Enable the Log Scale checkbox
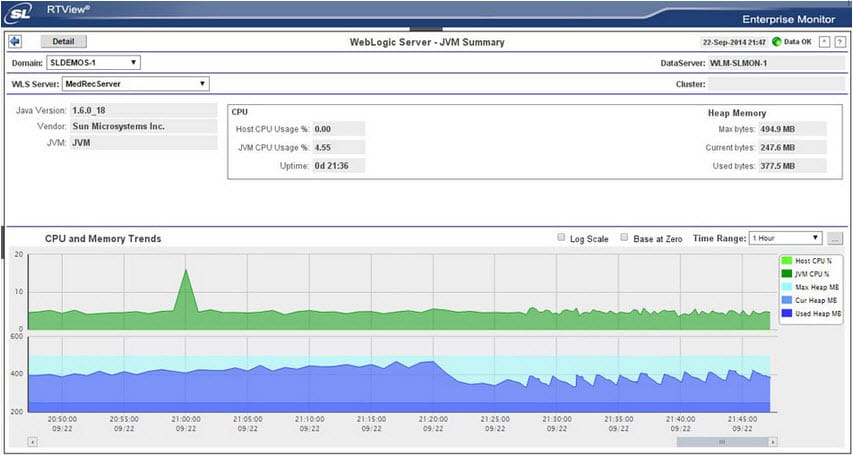The width and height of the screenshot is (853, 455). tap(561, 237)
